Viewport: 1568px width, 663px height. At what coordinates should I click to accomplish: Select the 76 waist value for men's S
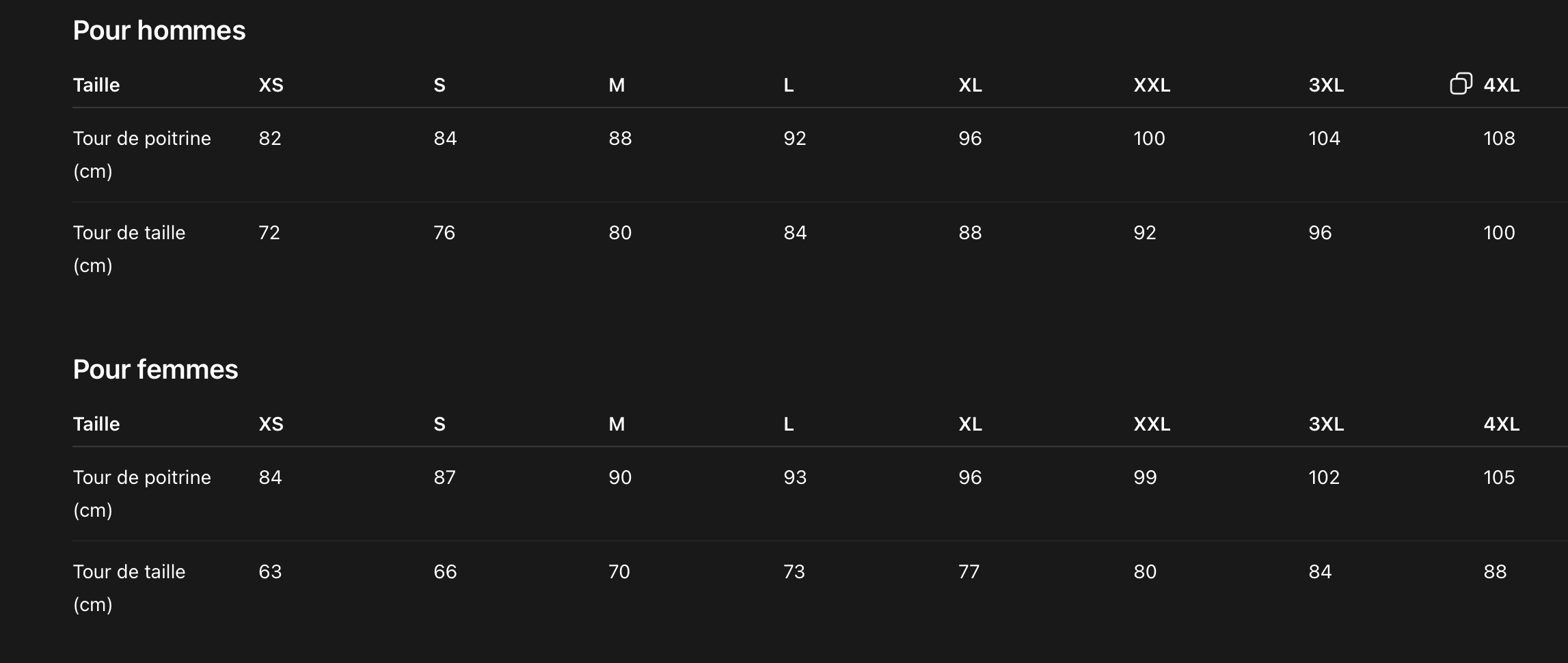pos(444,233)
